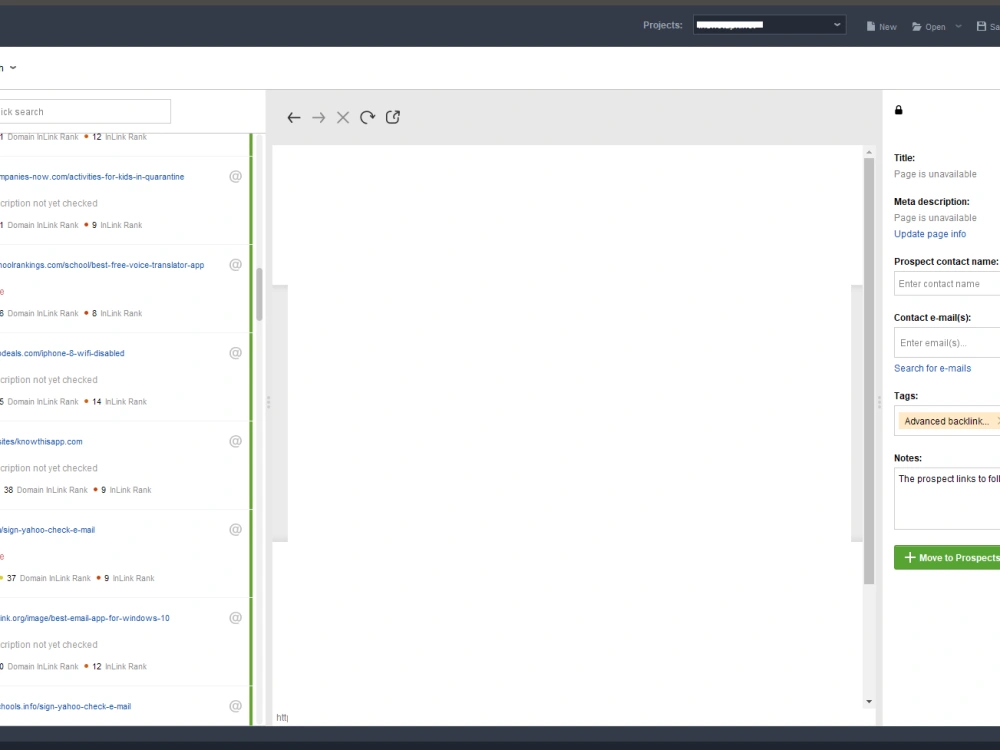
Task: Click @ icon for best-email-app-for-windows-10 row
Action: coord(235,618)
